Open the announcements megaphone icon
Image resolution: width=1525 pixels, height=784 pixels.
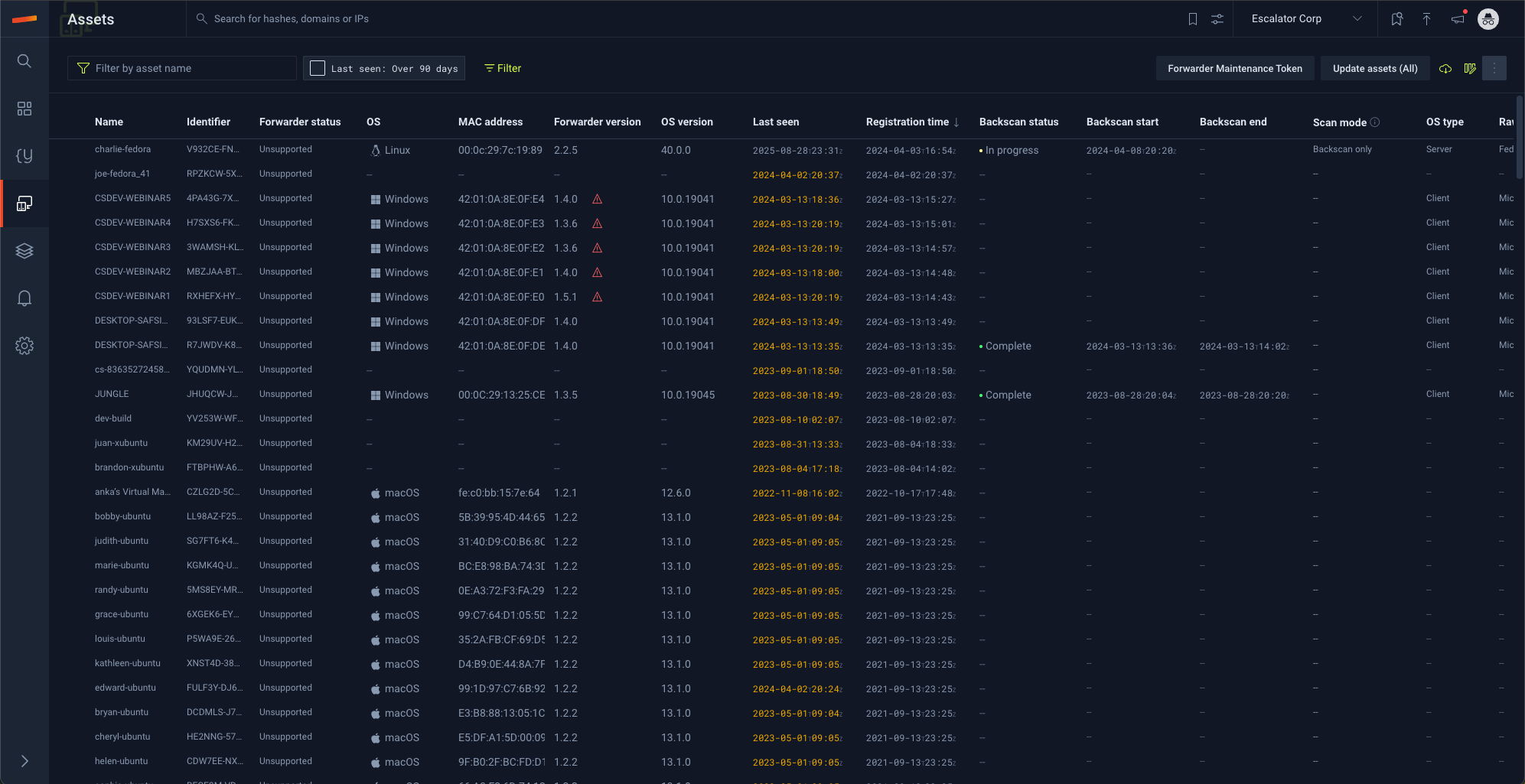[x=1458, y=19]
